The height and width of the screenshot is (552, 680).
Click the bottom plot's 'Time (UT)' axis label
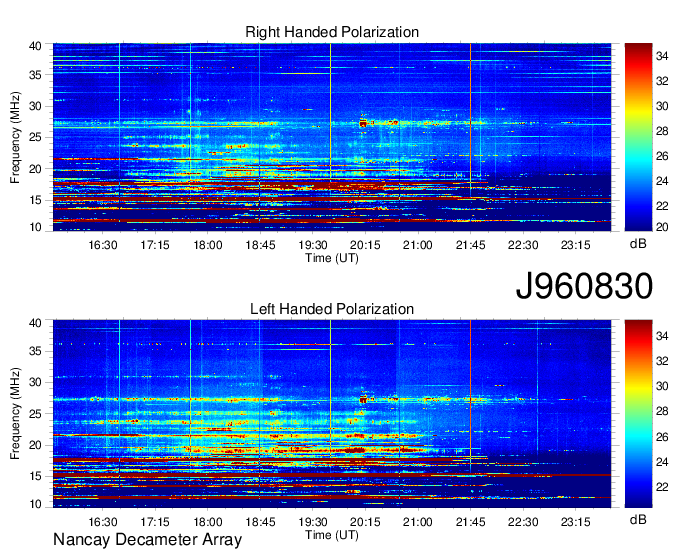click(332, 535)
